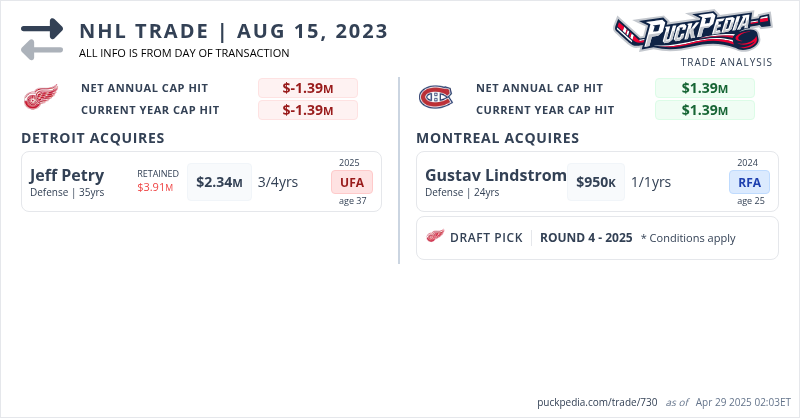
Task: Click the Round 4 - 2025 draft pick
Action: [x=586, y=238]
